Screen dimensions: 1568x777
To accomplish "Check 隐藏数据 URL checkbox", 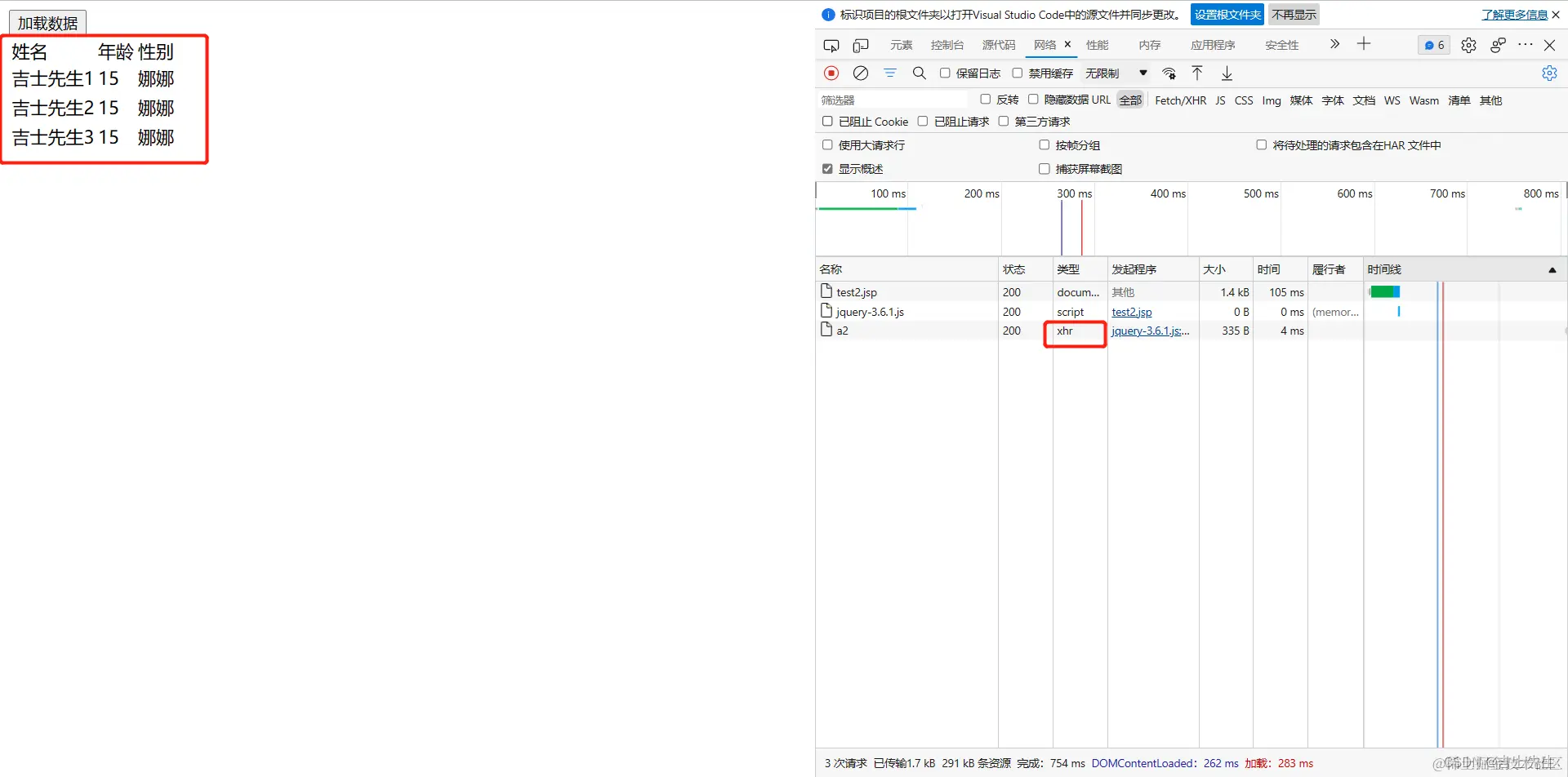I will pyautogui.click(x=1033, y=100).
